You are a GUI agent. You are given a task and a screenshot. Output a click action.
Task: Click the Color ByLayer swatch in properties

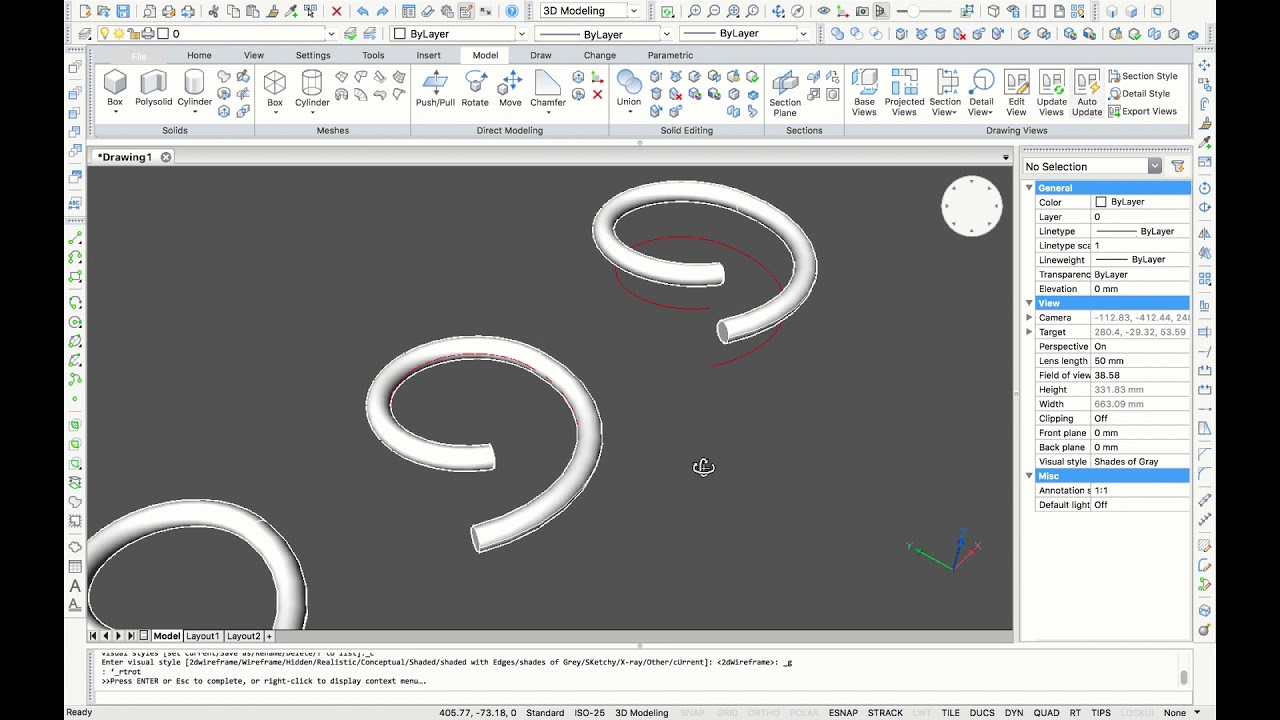coord(1101,202)
